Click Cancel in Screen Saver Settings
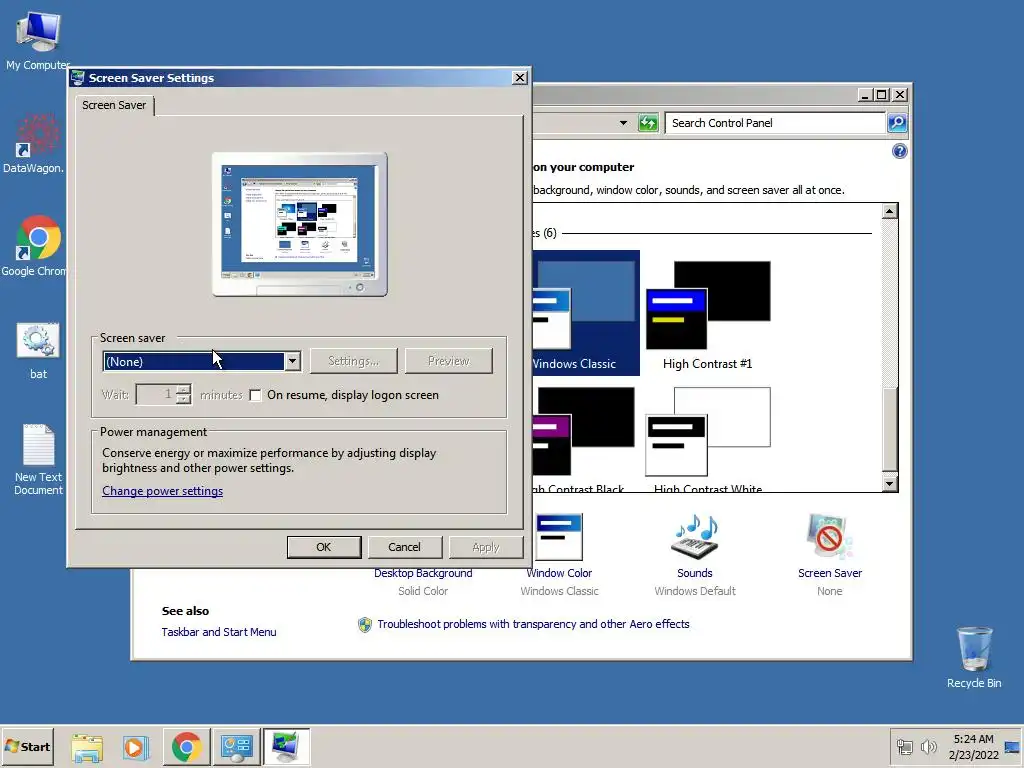 [405, 547]
